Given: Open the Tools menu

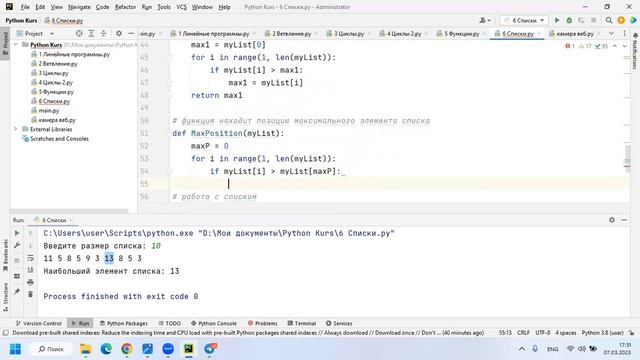Looking at the screenshot, I should (164, 7).
